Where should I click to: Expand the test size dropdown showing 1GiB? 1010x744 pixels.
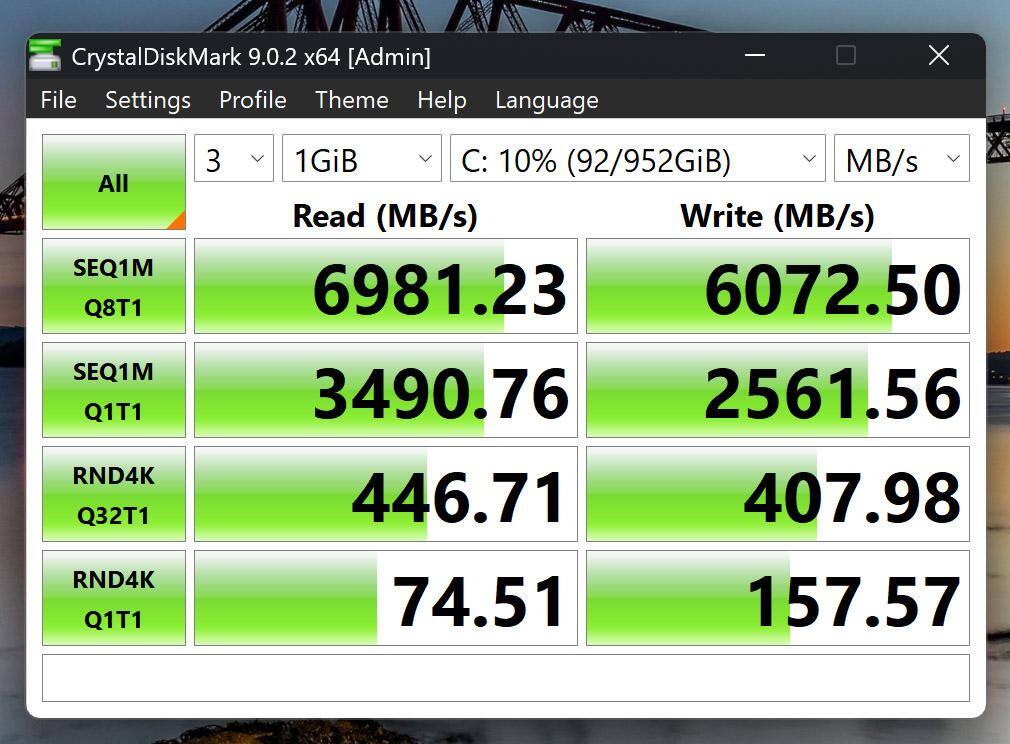[x=361, y=158]
